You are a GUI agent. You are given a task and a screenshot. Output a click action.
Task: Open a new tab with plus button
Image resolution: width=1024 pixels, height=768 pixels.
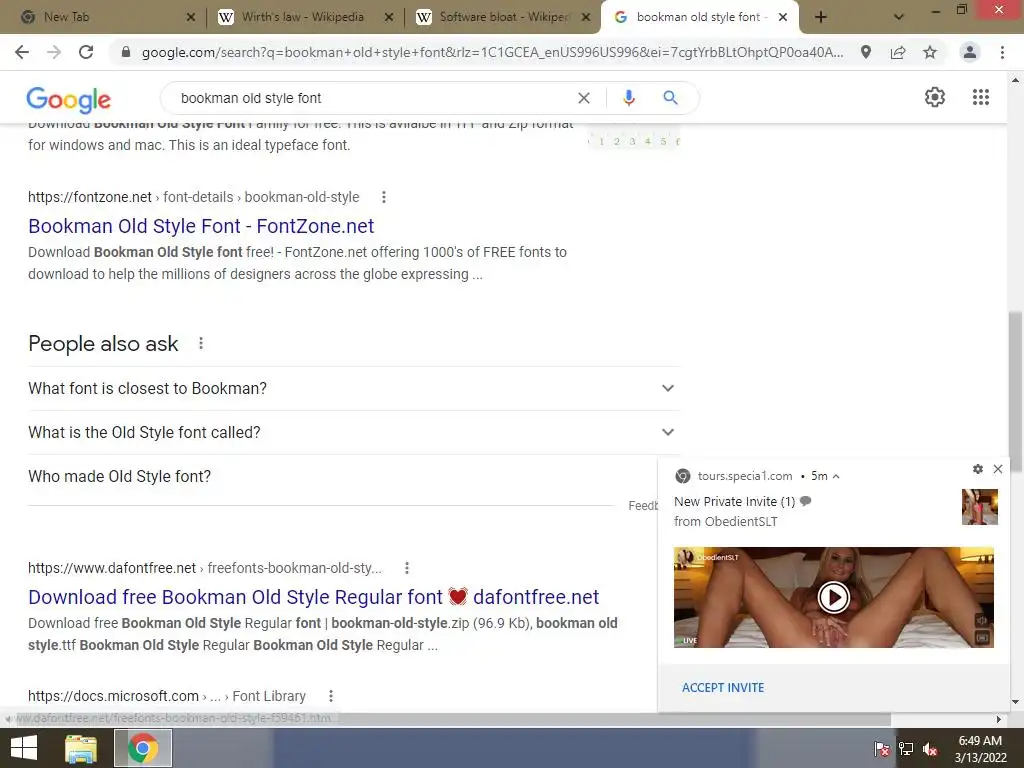[x=821, y=17]
